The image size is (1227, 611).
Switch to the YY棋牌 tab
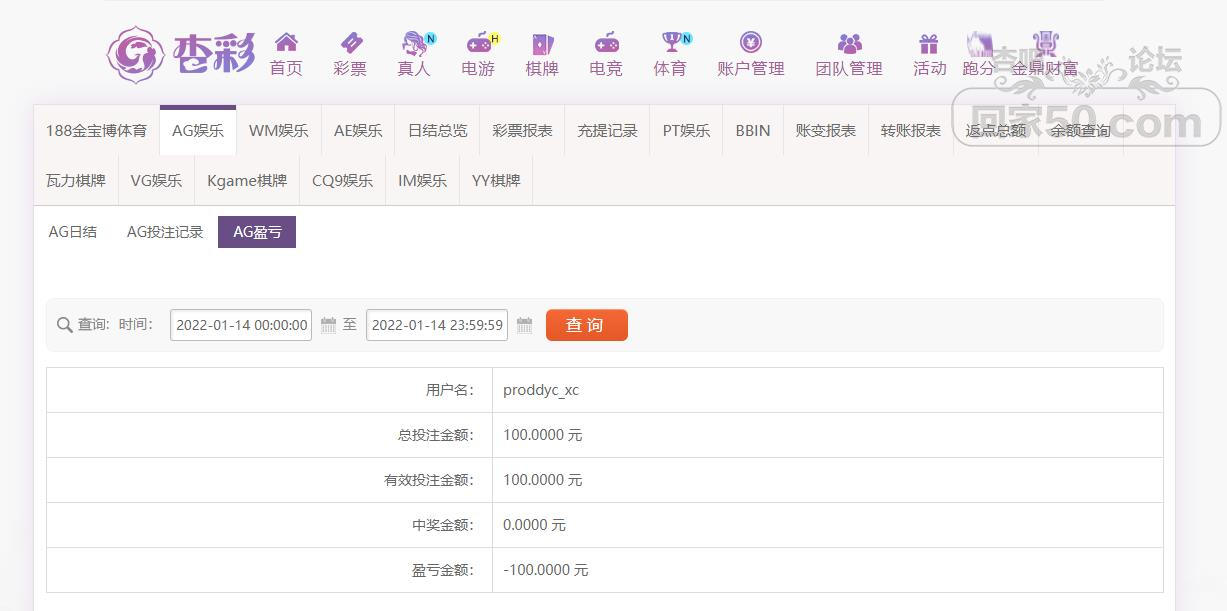pyautogui.click(x=496, y=181)
